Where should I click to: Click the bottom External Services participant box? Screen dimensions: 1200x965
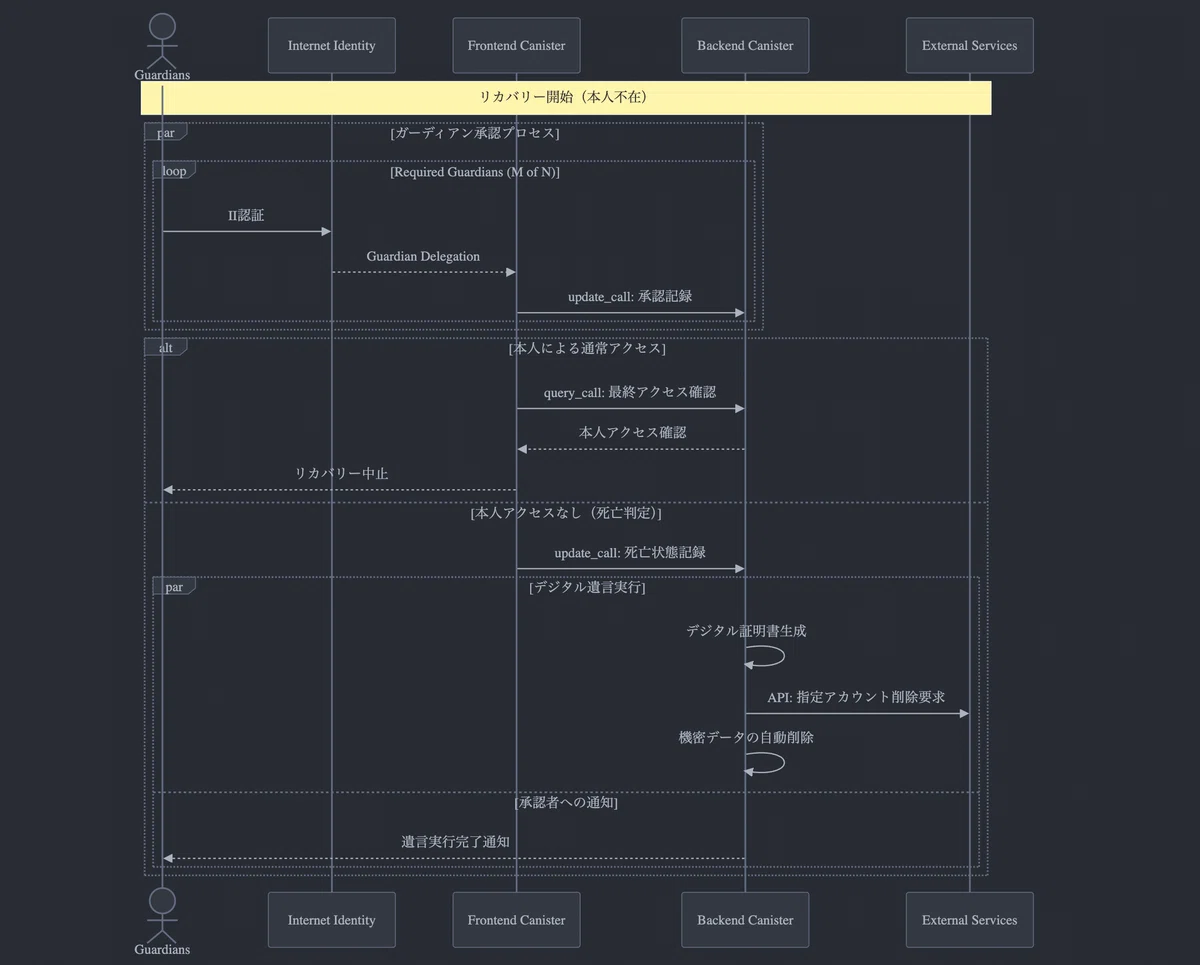[969, 920]
